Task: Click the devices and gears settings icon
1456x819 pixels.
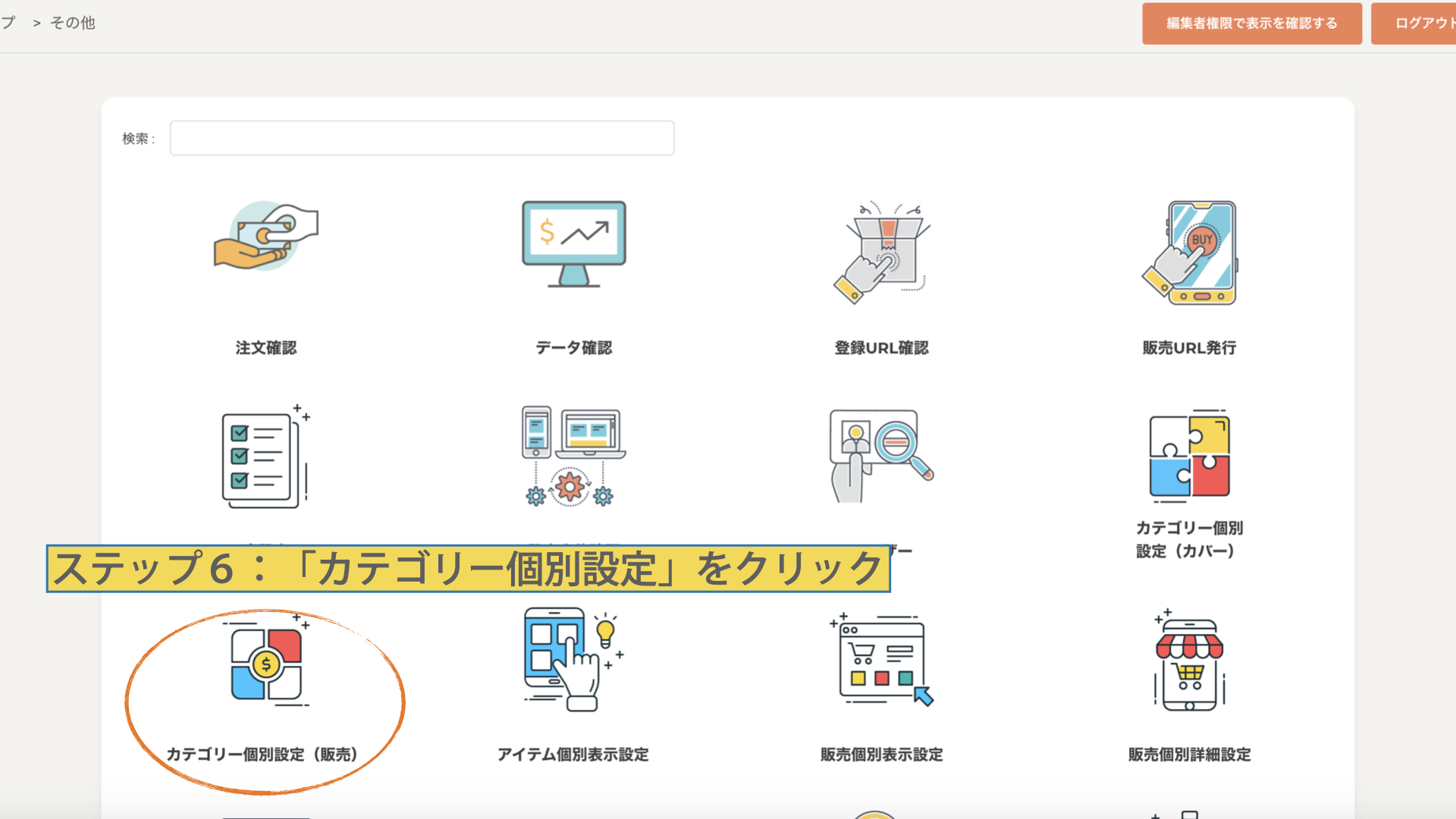Action: click(x=573, y=457)
